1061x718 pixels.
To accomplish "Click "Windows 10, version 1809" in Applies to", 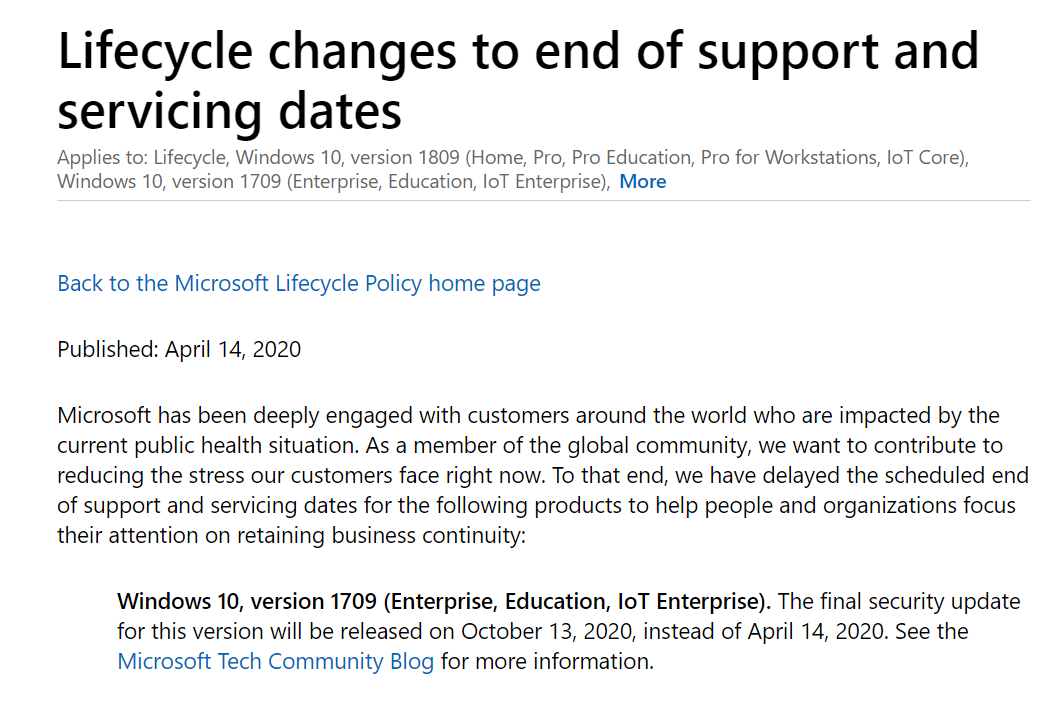I will click(x=346, y=157).
